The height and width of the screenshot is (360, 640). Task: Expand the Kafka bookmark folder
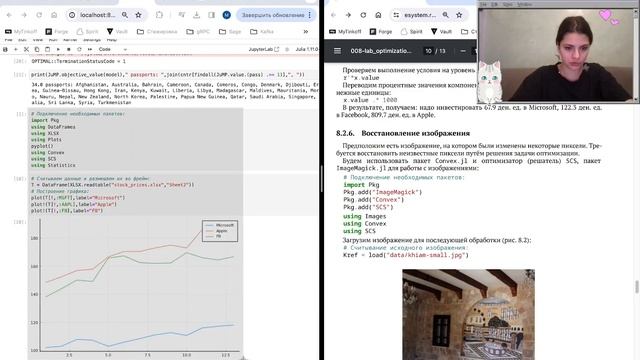262,31
